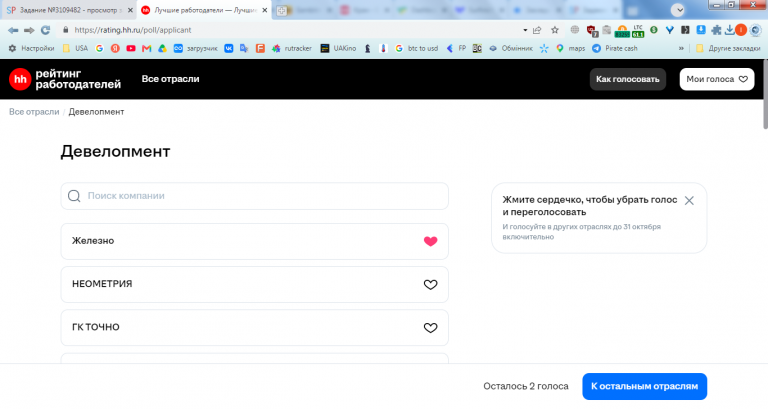Click the Как голосовать button
Viewport: 768px width, 409px height.
[627, 79]
